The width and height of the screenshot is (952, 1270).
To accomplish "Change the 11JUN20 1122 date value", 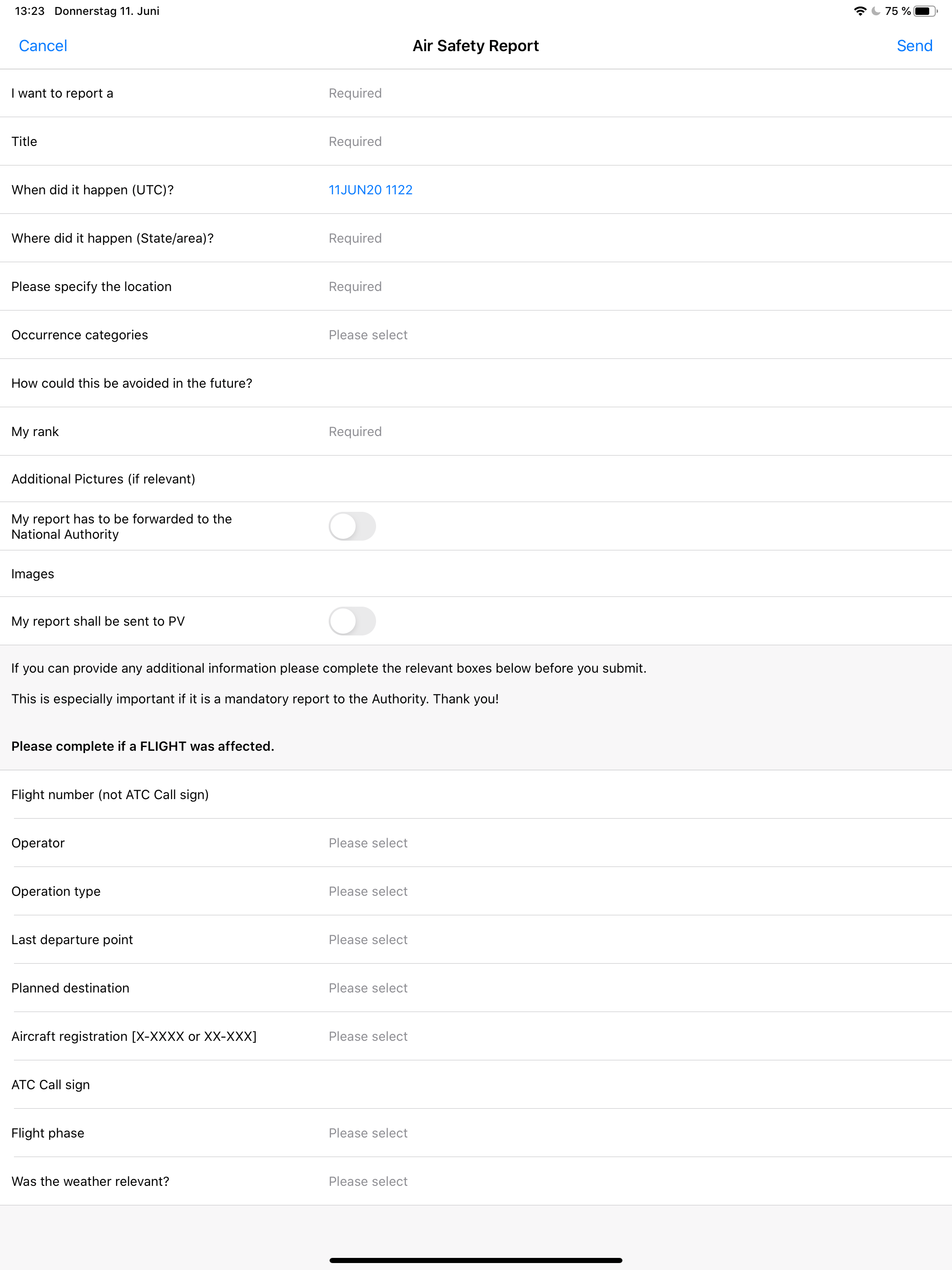I will click(x=370, y=190).
